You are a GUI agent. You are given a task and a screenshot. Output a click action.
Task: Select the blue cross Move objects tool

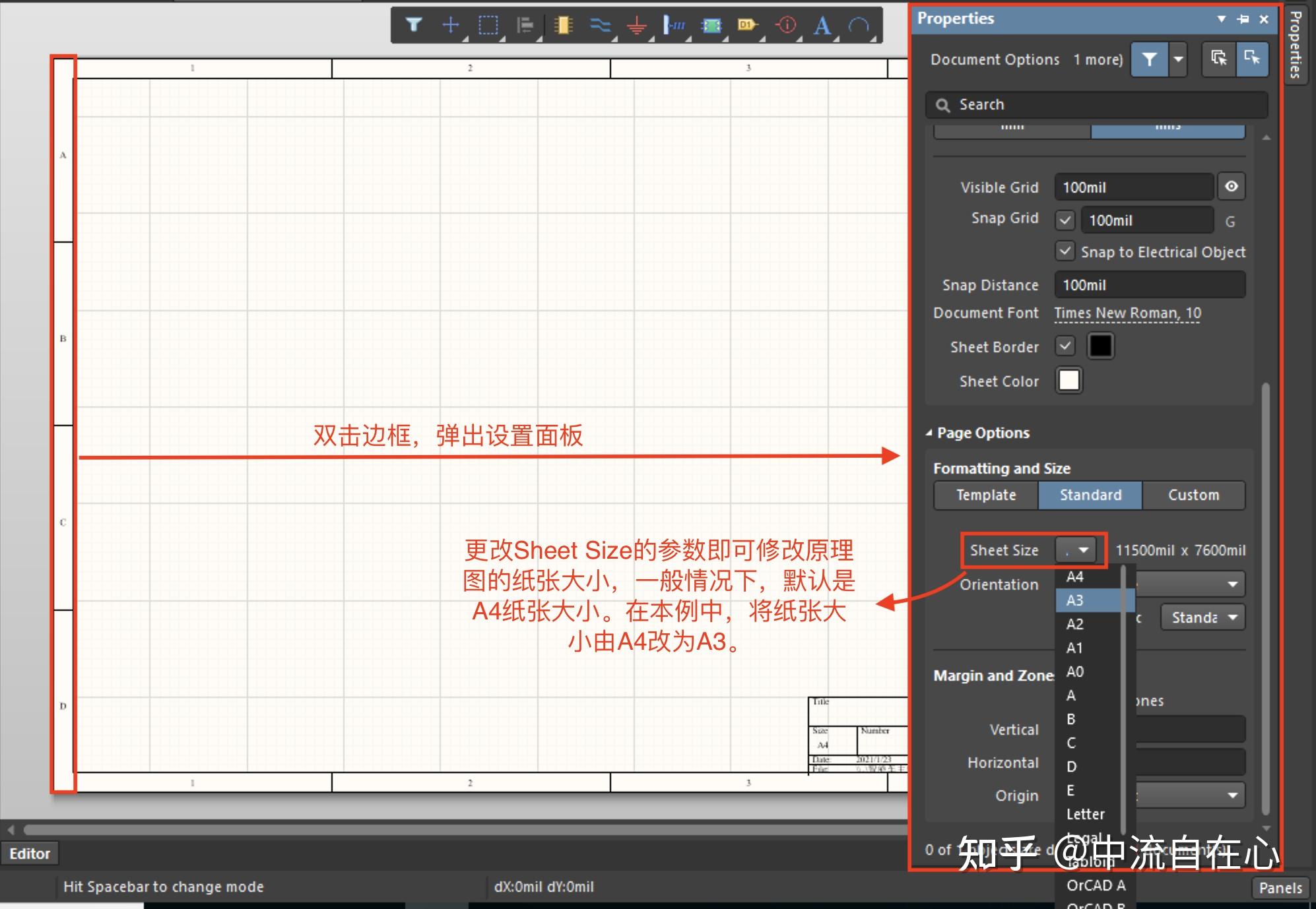(451, 25)
